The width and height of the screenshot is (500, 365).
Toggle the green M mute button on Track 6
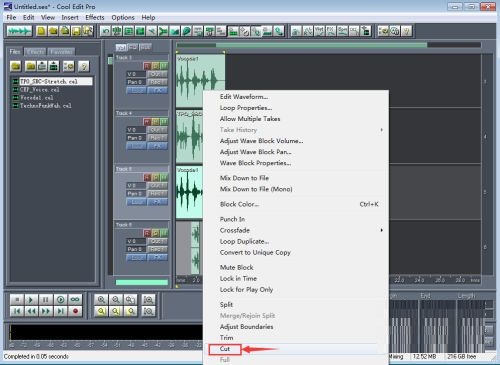[164, 233]
